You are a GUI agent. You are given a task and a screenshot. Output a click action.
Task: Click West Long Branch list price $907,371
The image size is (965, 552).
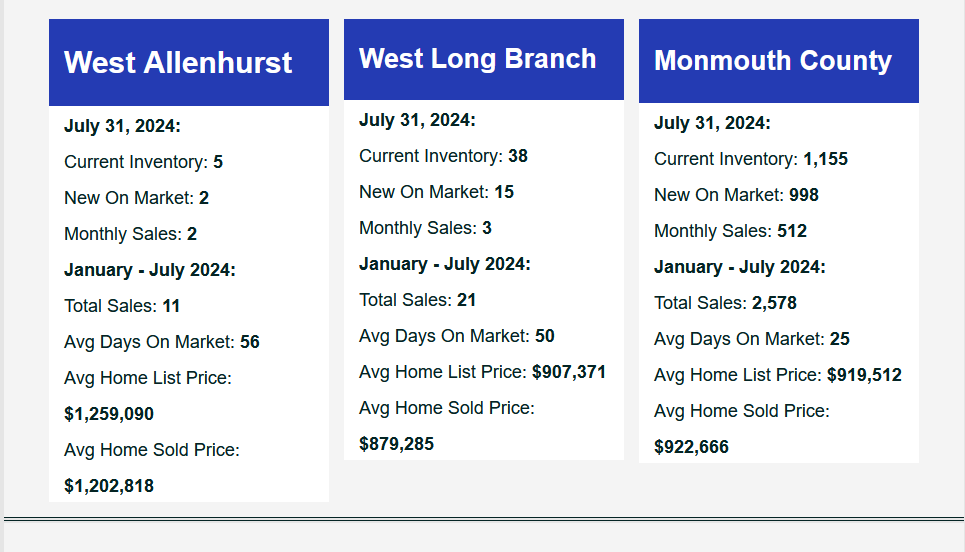569,372
